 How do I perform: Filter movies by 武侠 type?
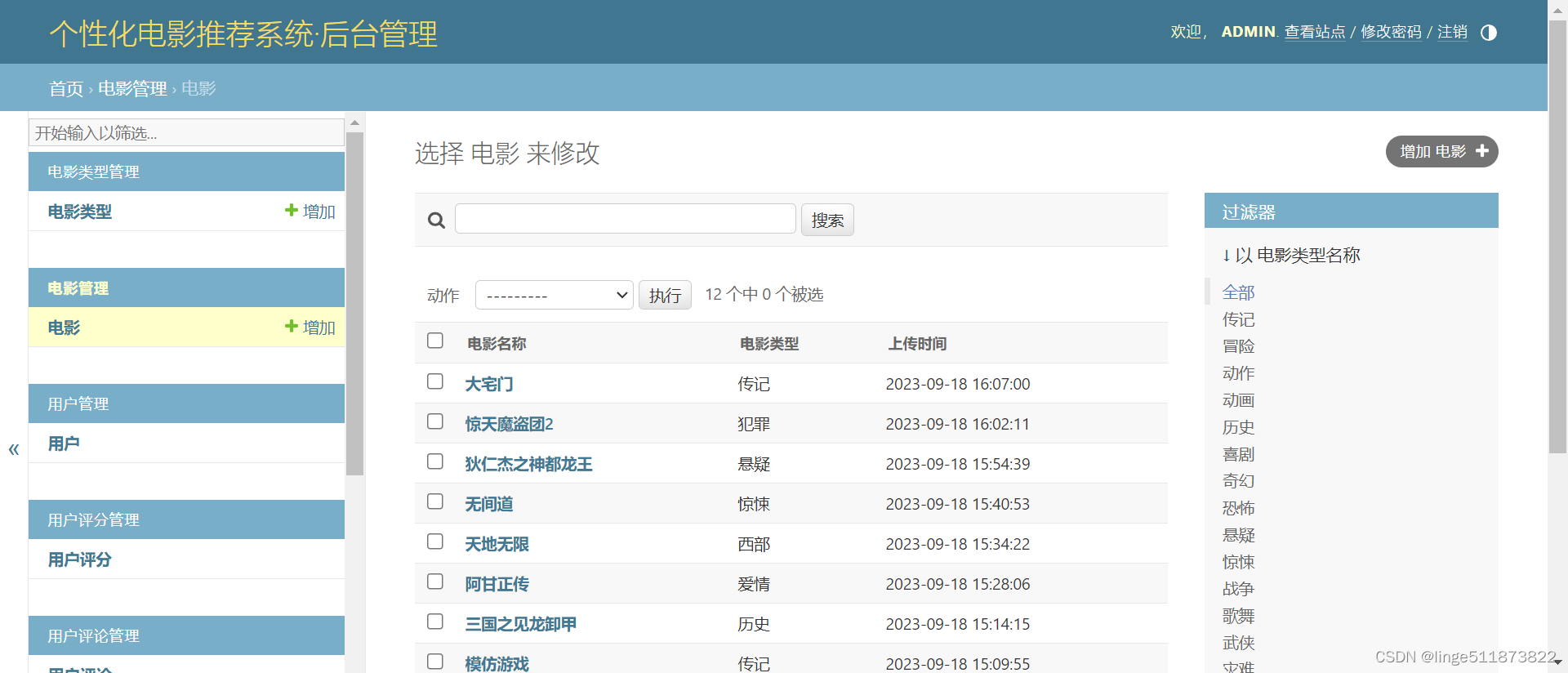(x=1238, y=643)
